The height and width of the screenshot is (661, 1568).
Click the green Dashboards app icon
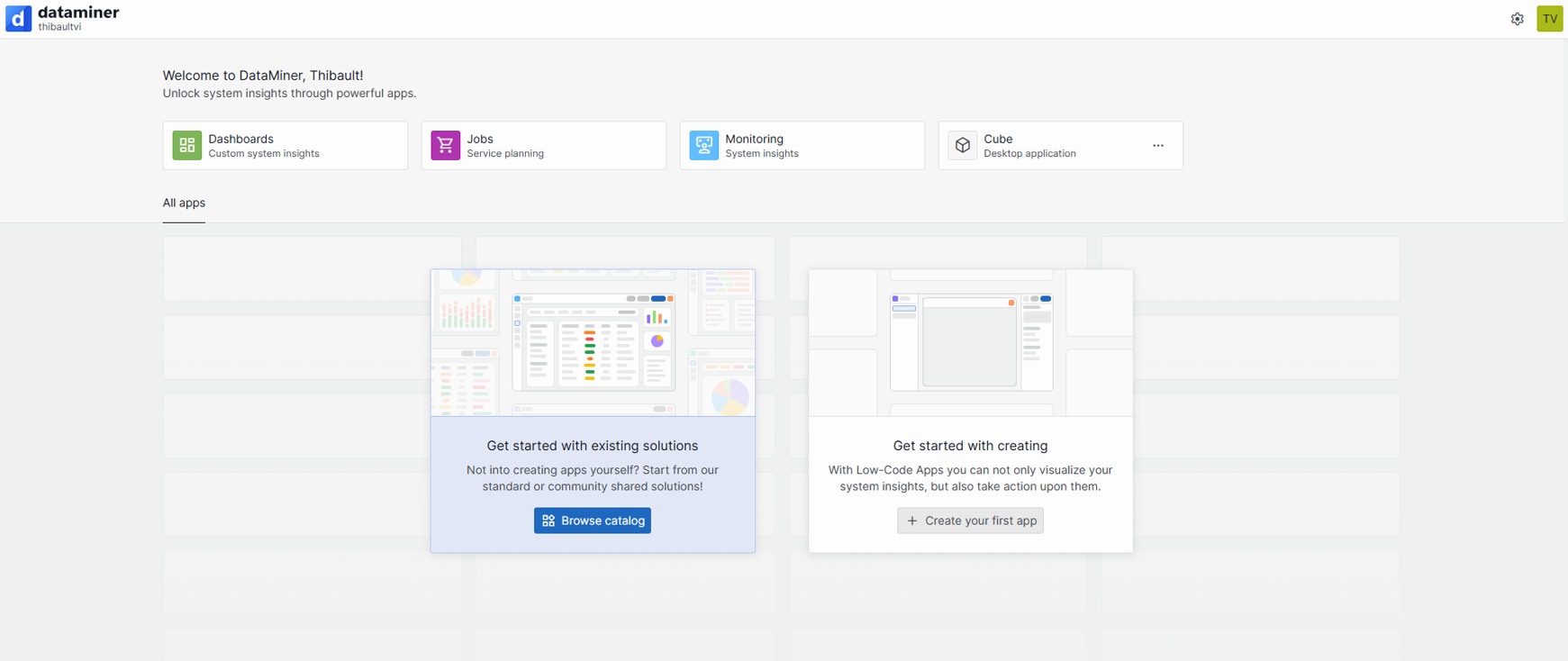pyautogui.click(x=187, y=145)
